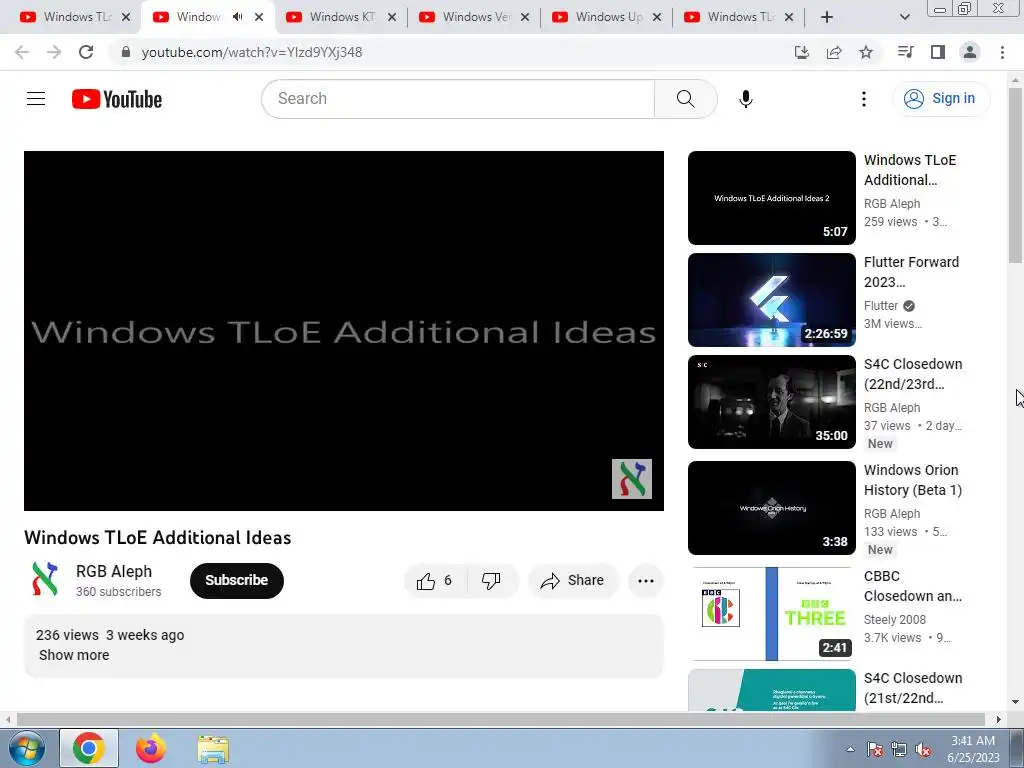
Task: Open S4C Closedown (21st/22nd… title
Action: tap(913, 688)
